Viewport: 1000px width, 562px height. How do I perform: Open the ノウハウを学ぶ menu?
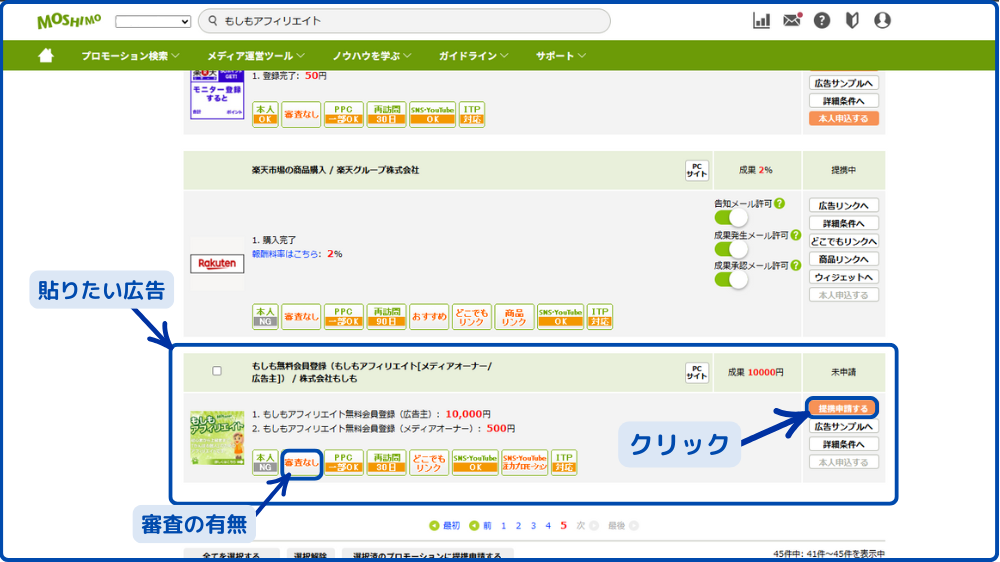click(x=373, y=56)
